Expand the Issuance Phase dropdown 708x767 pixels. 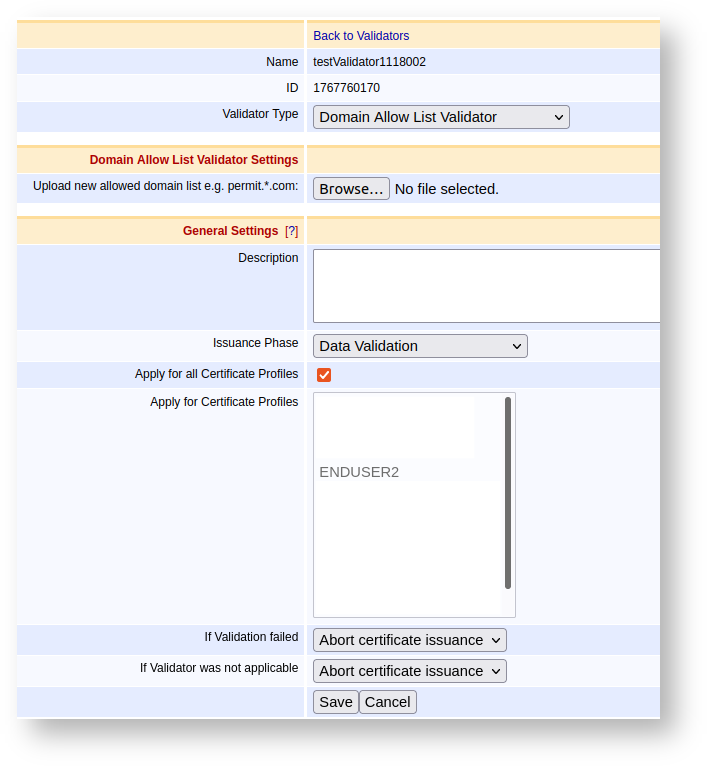pos(420,346)
